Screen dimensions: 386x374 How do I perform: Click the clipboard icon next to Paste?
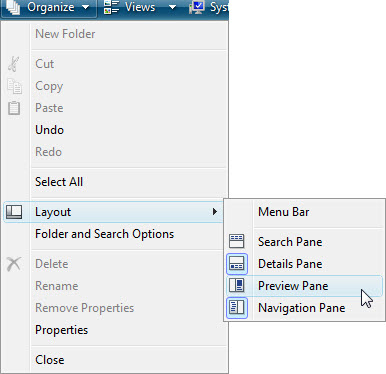pos(14,108)
